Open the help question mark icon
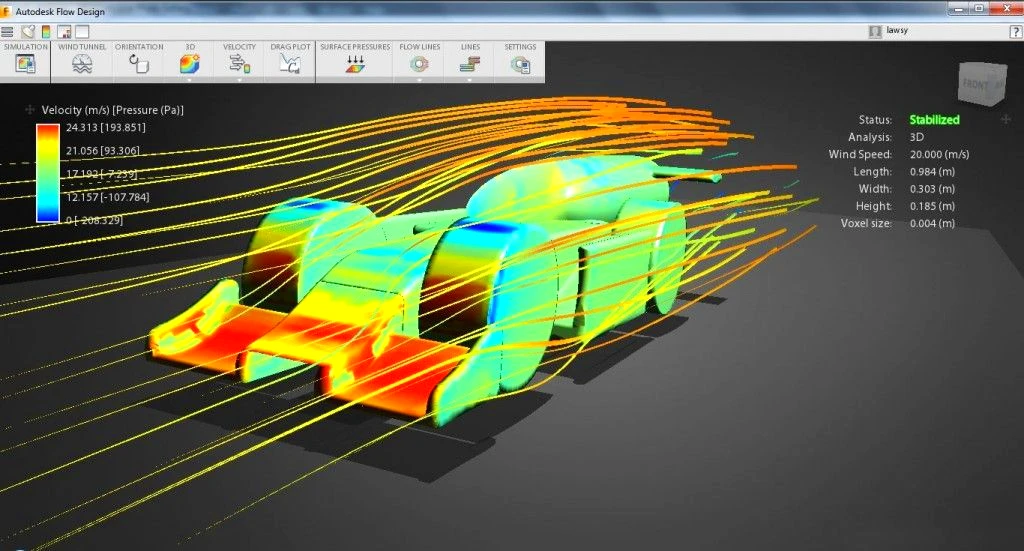The image size is (1024, 551). point(1016,31)
